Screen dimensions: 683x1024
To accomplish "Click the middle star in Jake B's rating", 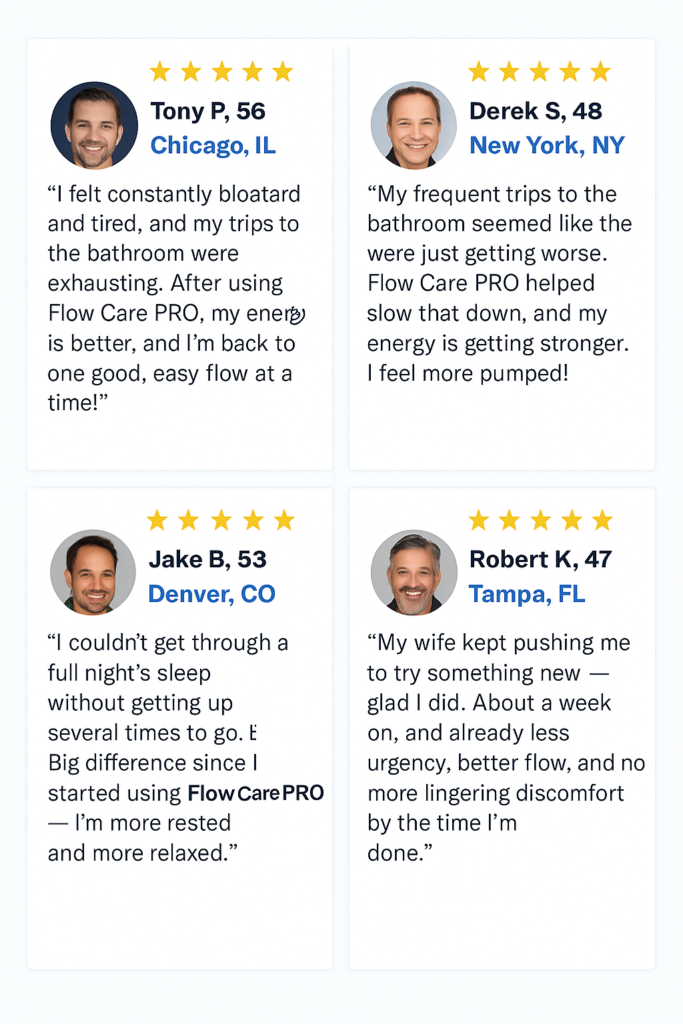I will [x=221, y=520].
